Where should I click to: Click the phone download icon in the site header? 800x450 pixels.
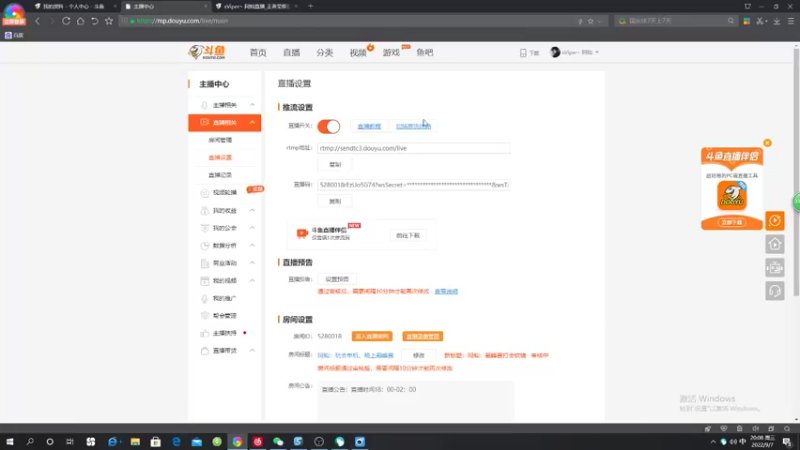pyautogui.click(x=523, y=53)
